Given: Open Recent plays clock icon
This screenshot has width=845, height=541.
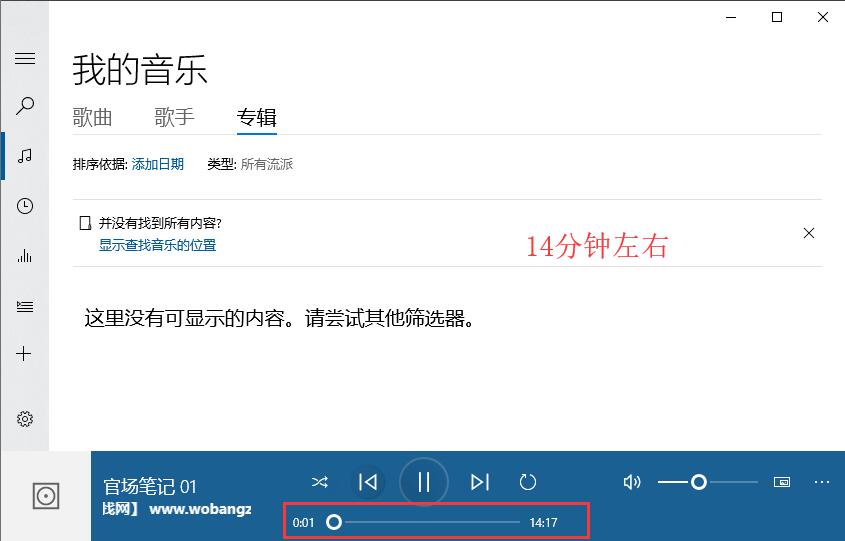Looking at the screenshot, I should coord(25,206).
